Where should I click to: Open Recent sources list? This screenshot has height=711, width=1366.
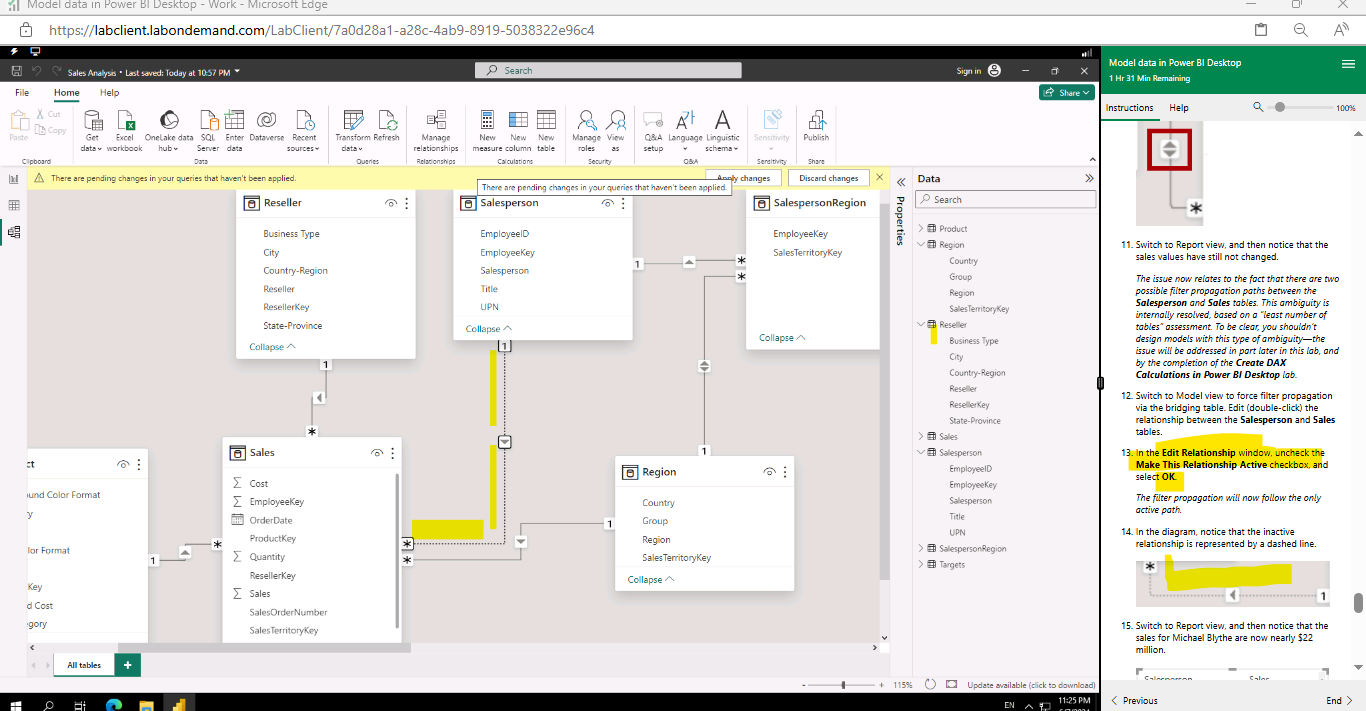304,131
